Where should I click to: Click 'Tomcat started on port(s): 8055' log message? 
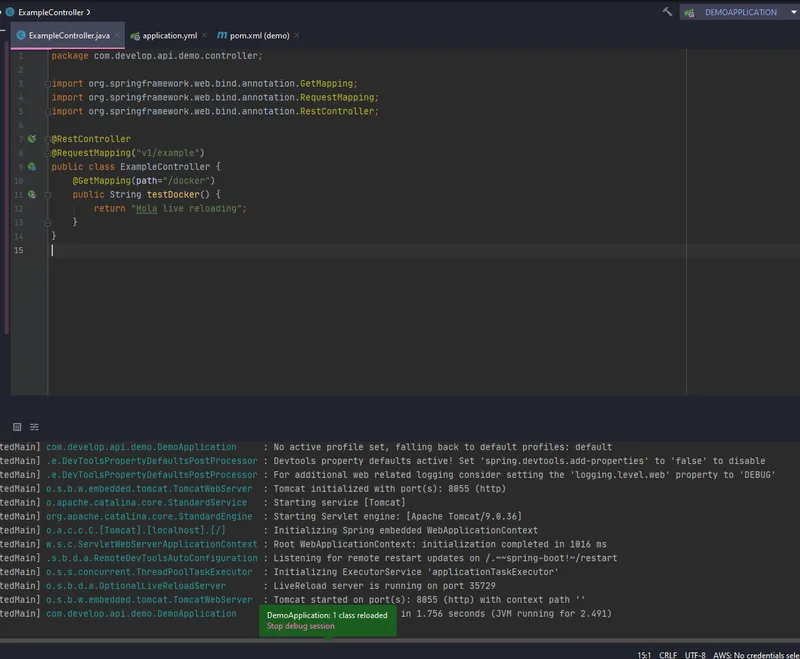tap(429, 600)
